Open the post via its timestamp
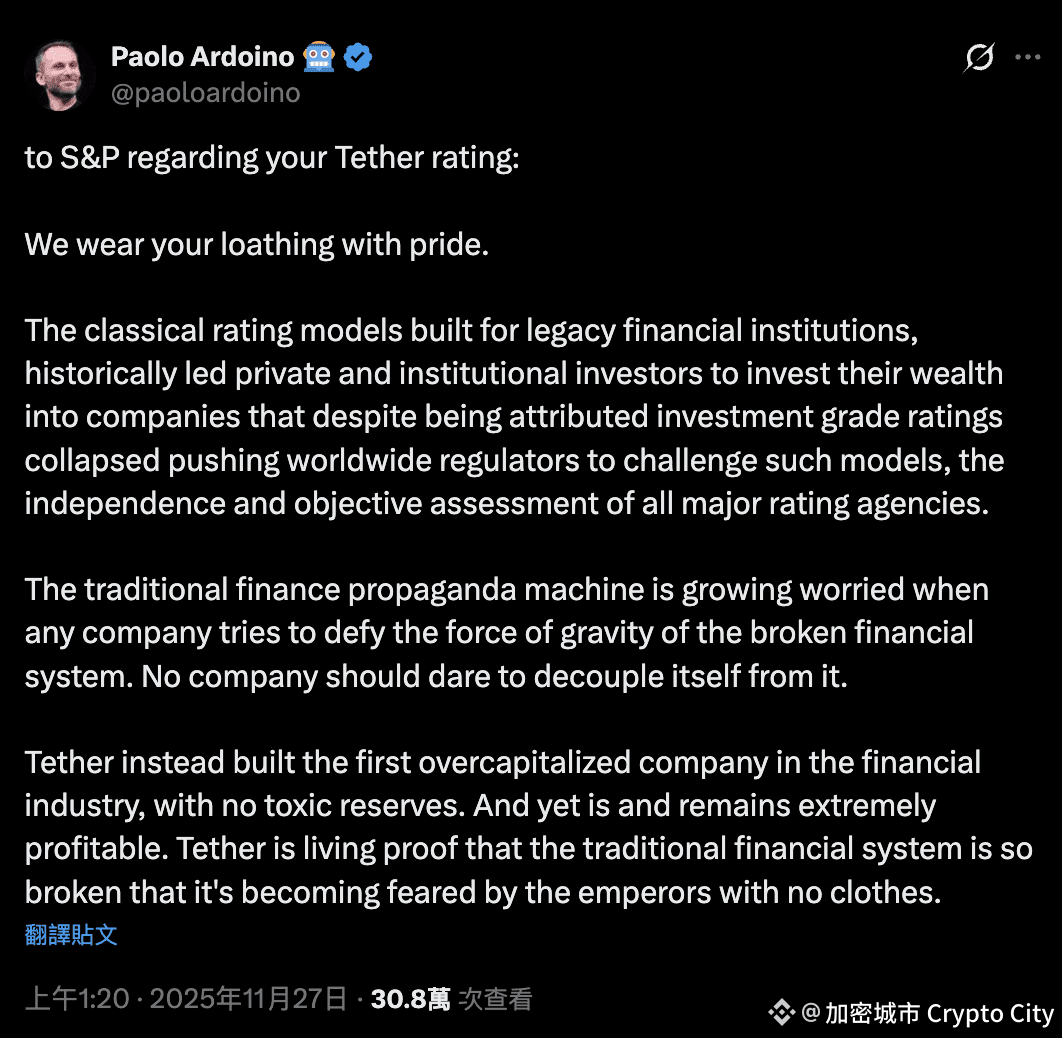The width and height of the screenshot is (1062, 1038). click(186, 997)
